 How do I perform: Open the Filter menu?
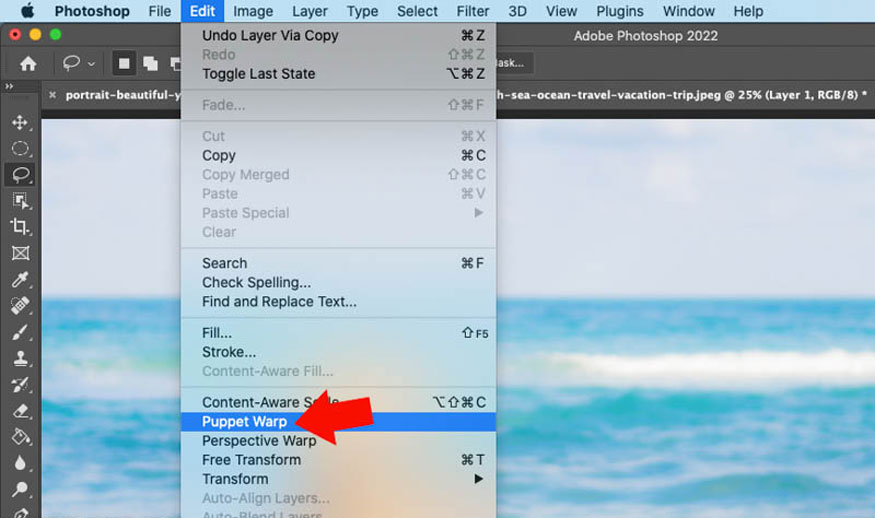click(473, 11)
